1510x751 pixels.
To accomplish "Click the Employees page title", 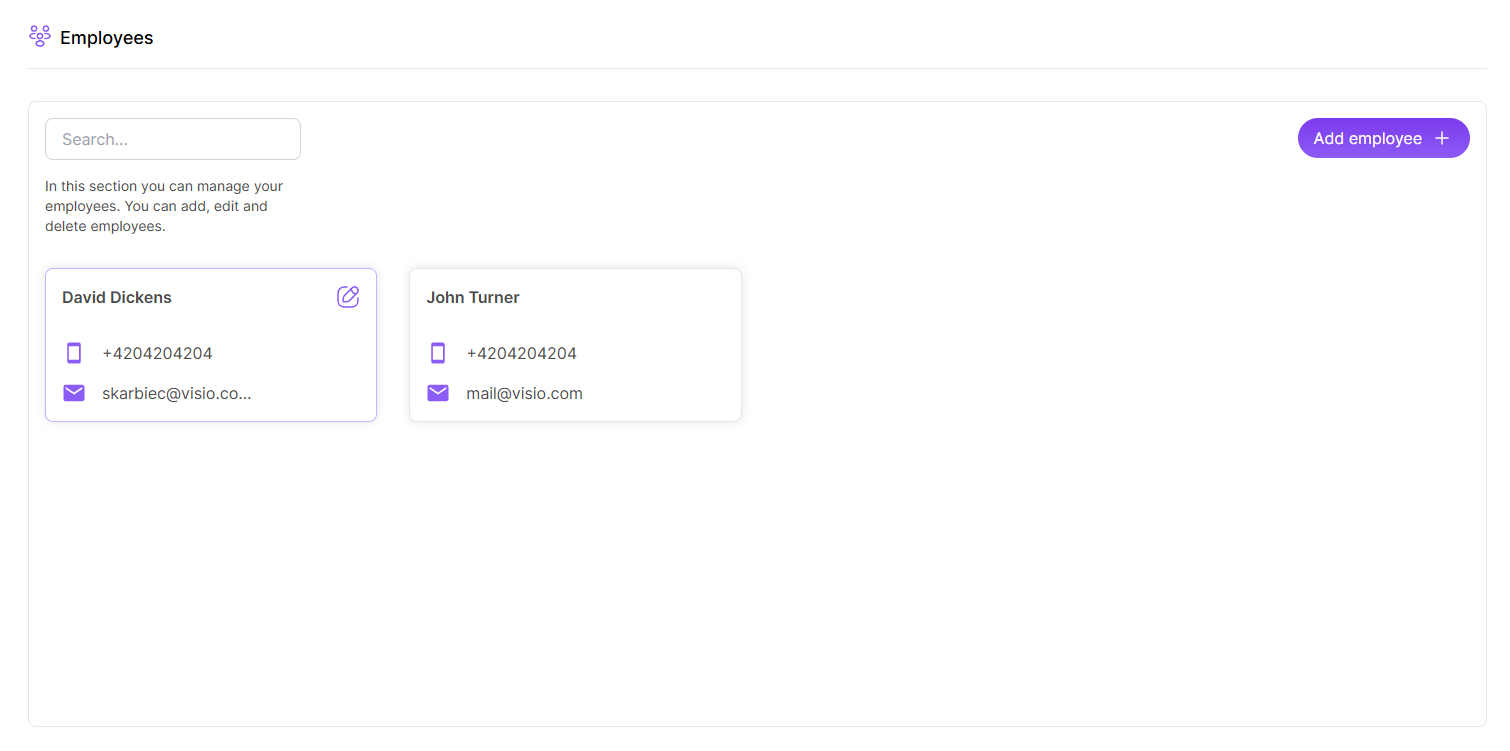I will click(106, 38).
